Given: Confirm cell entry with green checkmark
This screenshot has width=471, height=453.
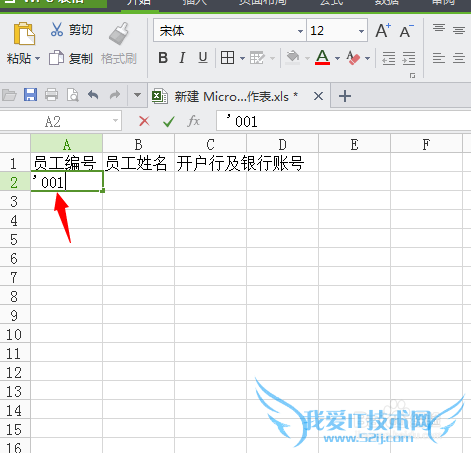Looking at the screenshot, I should pos(169,121).
